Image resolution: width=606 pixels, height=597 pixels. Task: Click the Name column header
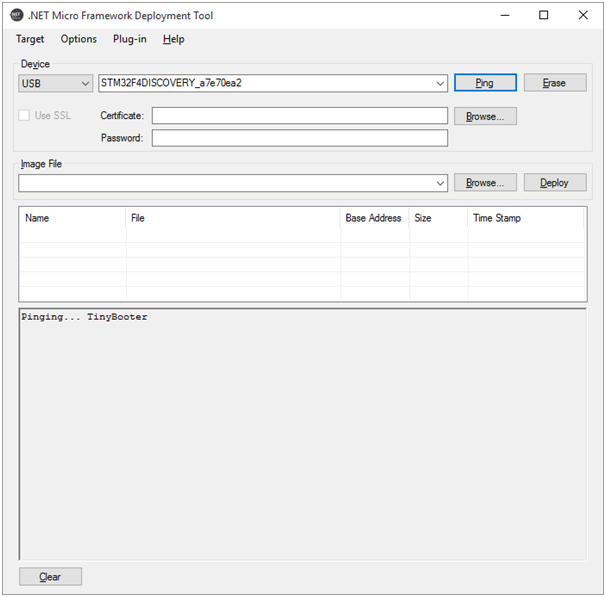point(73,218)
